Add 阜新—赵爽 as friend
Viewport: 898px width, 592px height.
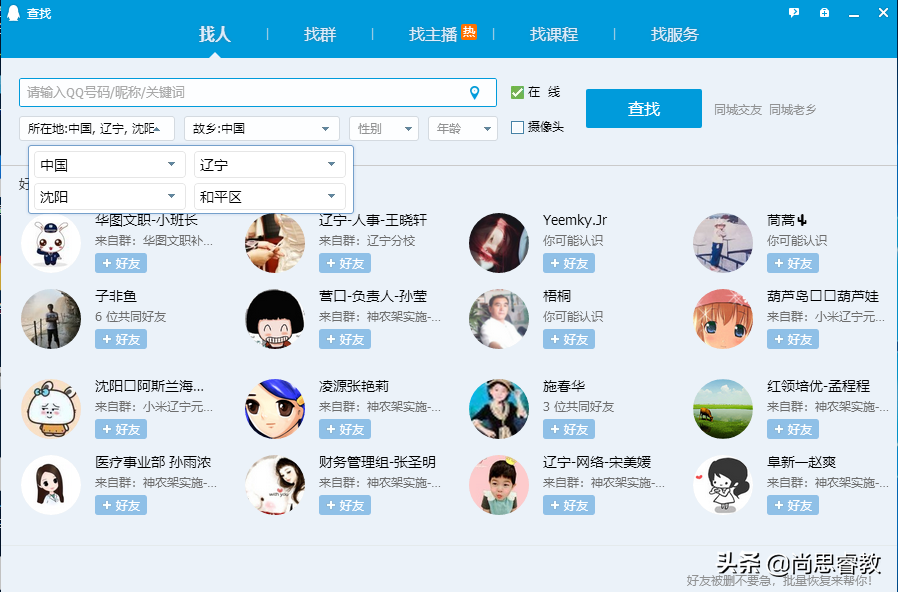click(x=793, y=506)
